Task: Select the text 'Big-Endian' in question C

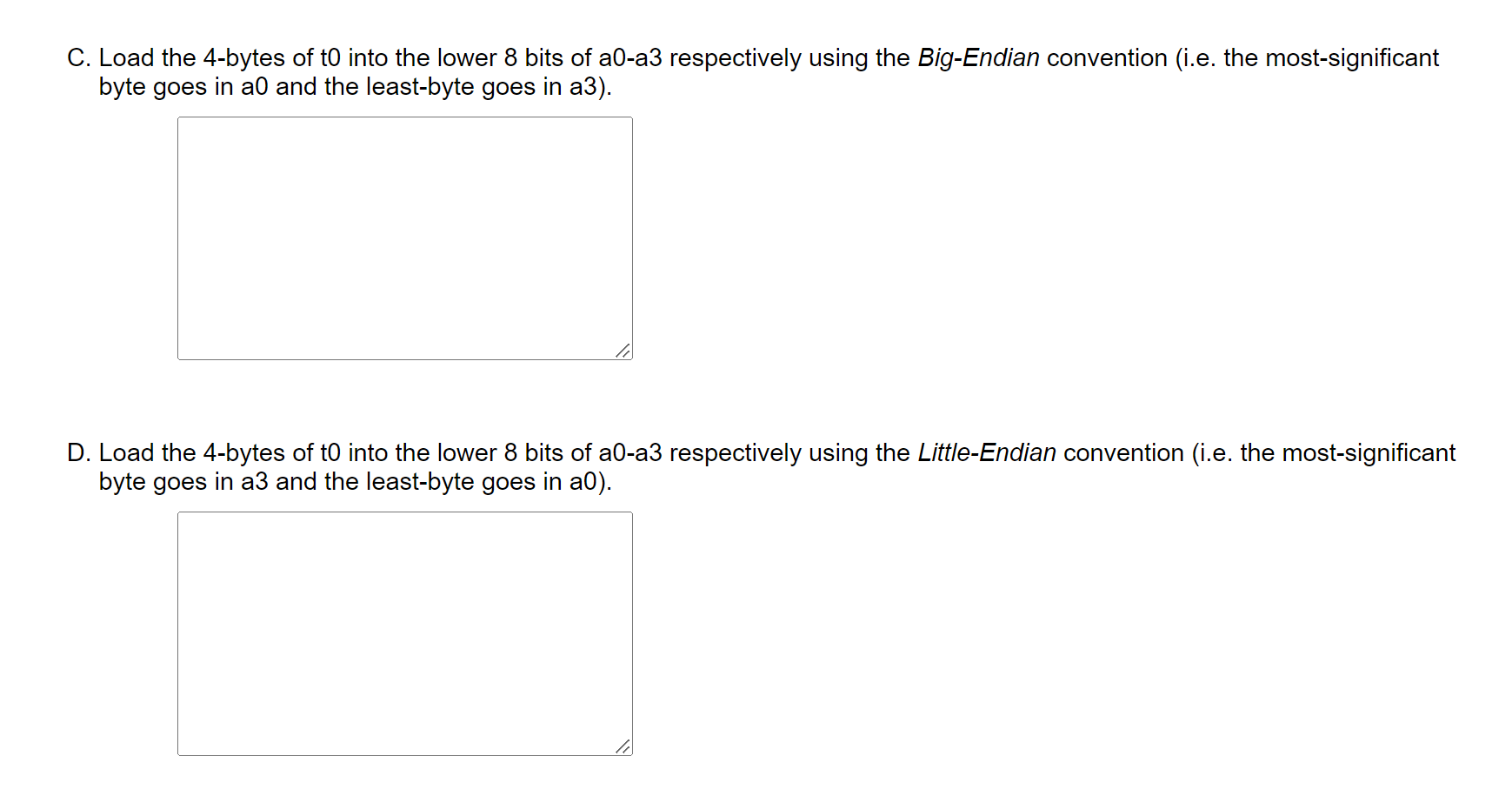Action: pyautogui.click(x=977, y=57)
